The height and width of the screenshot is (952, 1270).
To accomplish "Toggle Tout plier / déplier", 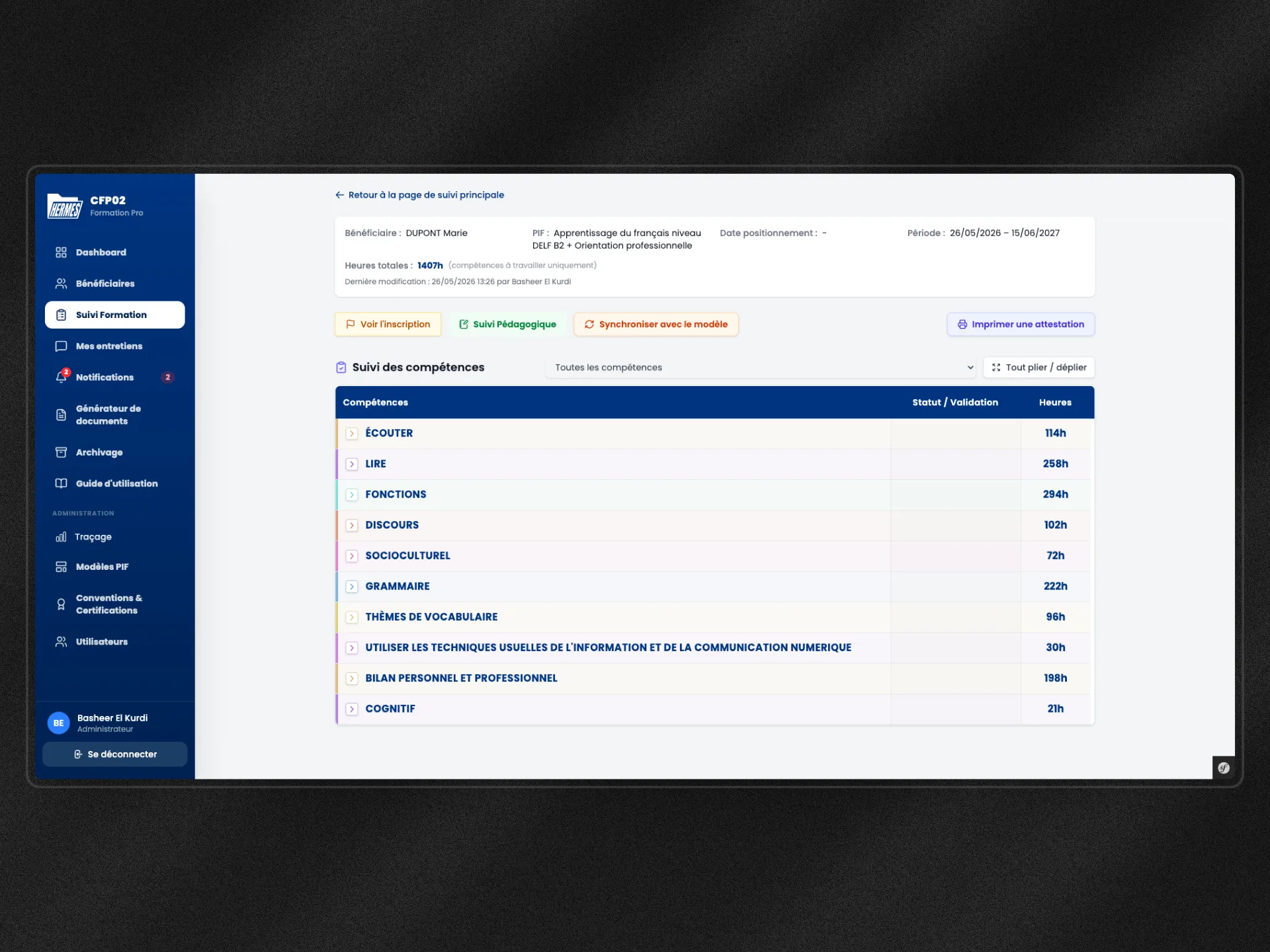I will (x=1038, y=368).
